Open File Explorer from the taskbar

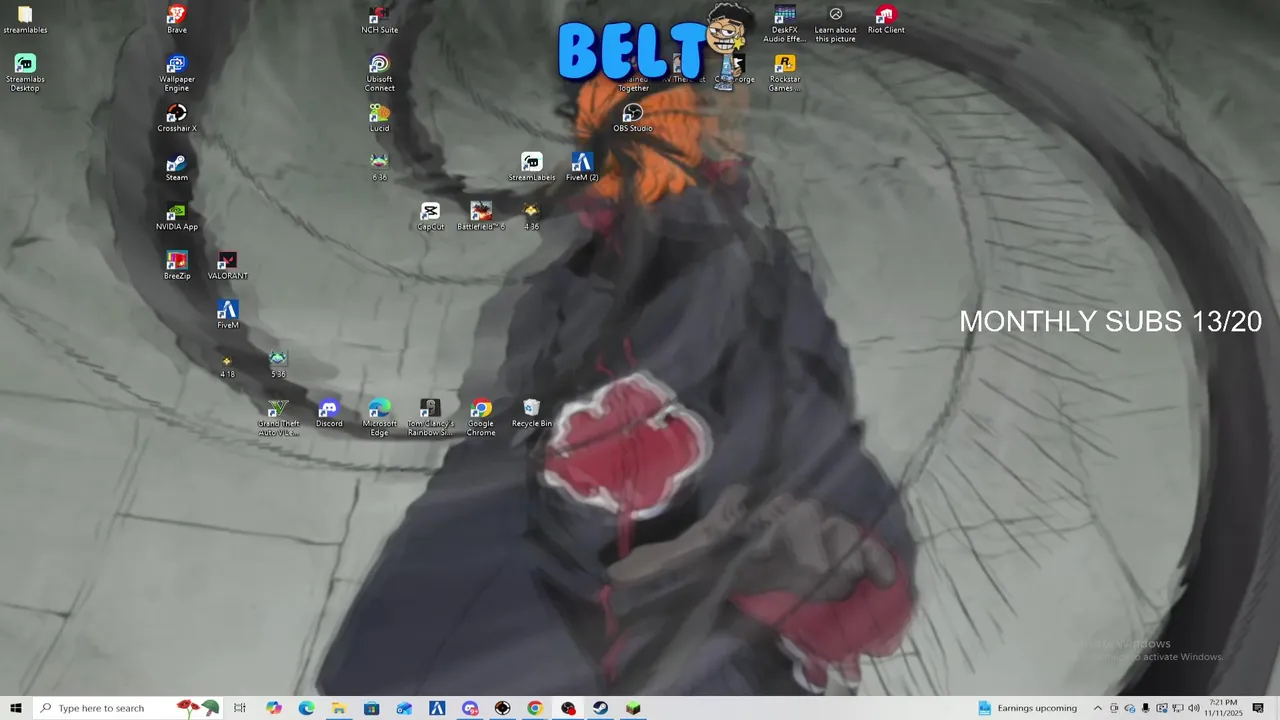coord(339,708)
